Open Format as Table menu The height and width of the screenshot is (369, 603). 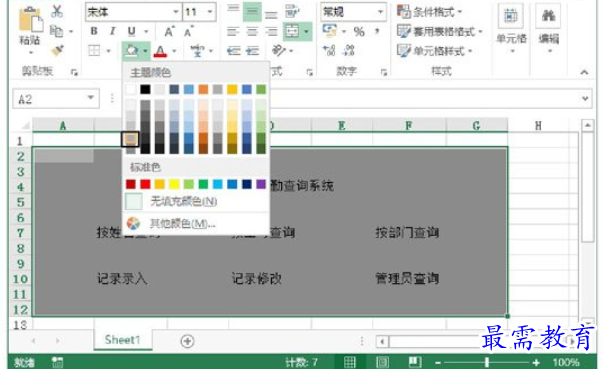[440, 31]
